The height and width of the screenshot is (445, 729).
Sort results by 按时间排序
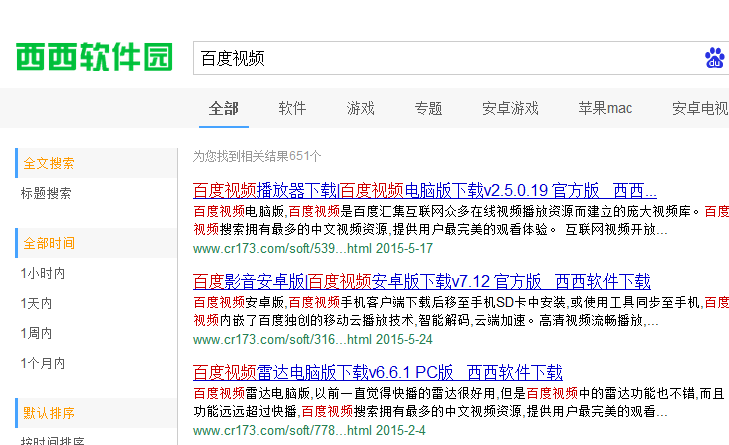click(x=53, y=440)
